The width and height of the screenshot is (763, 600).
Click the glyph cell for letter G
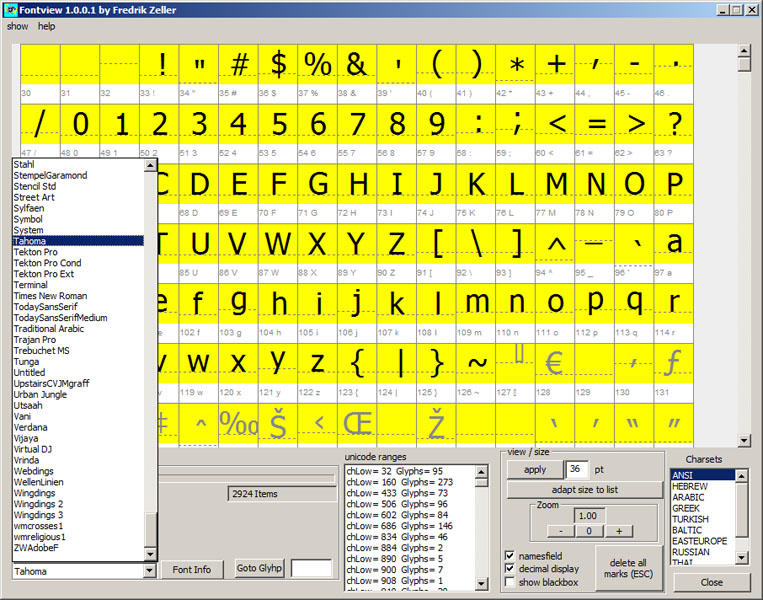(318, 184)
